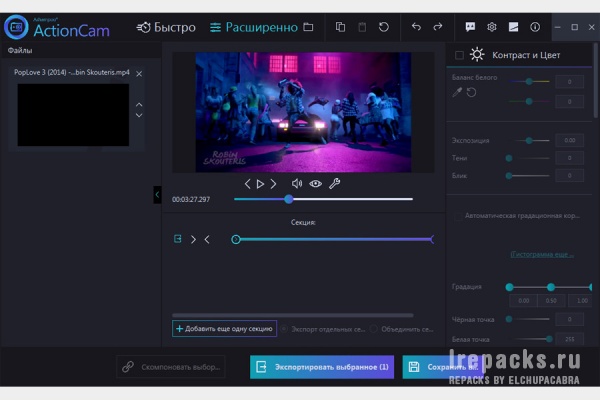Click the playback position slider

click(323, 199)
